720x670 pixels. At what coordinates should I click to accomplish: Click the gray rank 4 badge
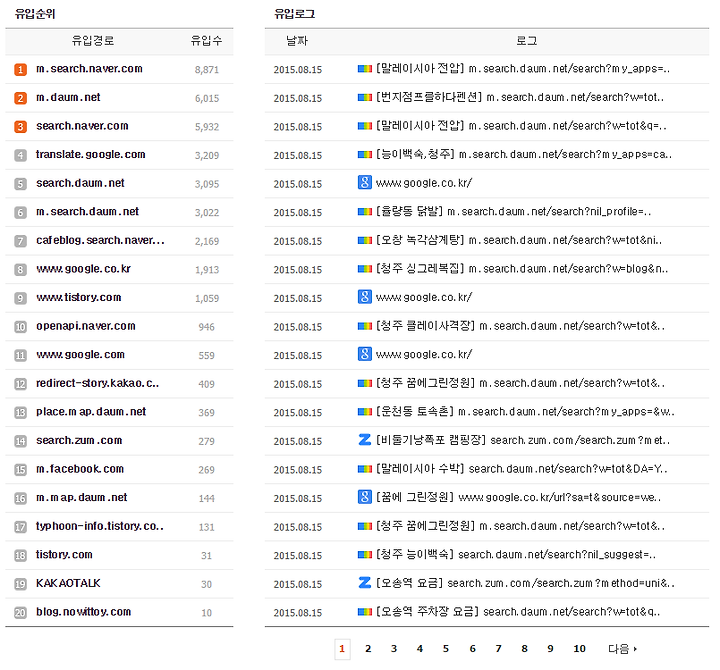20,155
